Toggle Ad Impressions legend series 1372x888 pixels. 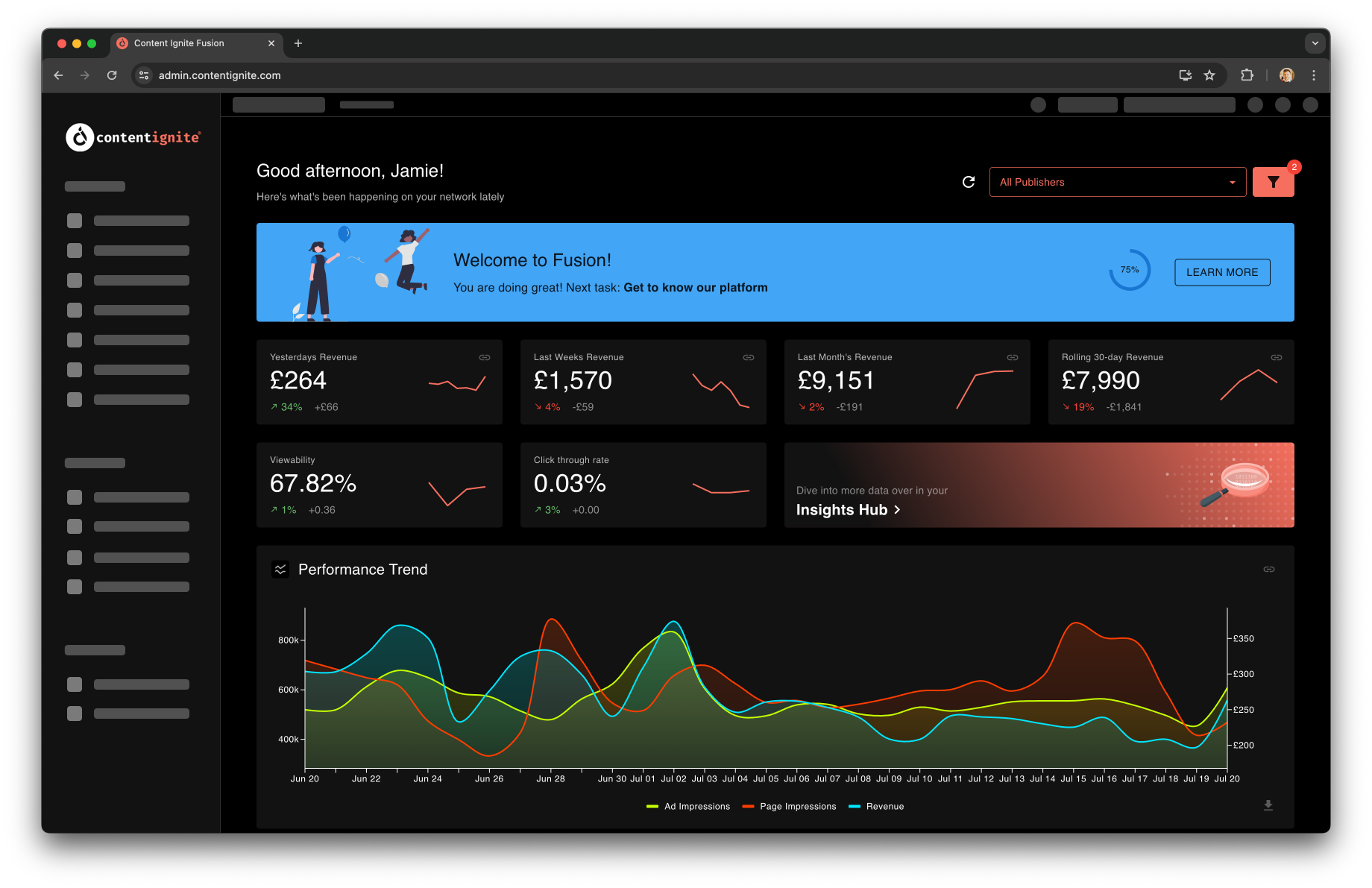coord(688,807)
